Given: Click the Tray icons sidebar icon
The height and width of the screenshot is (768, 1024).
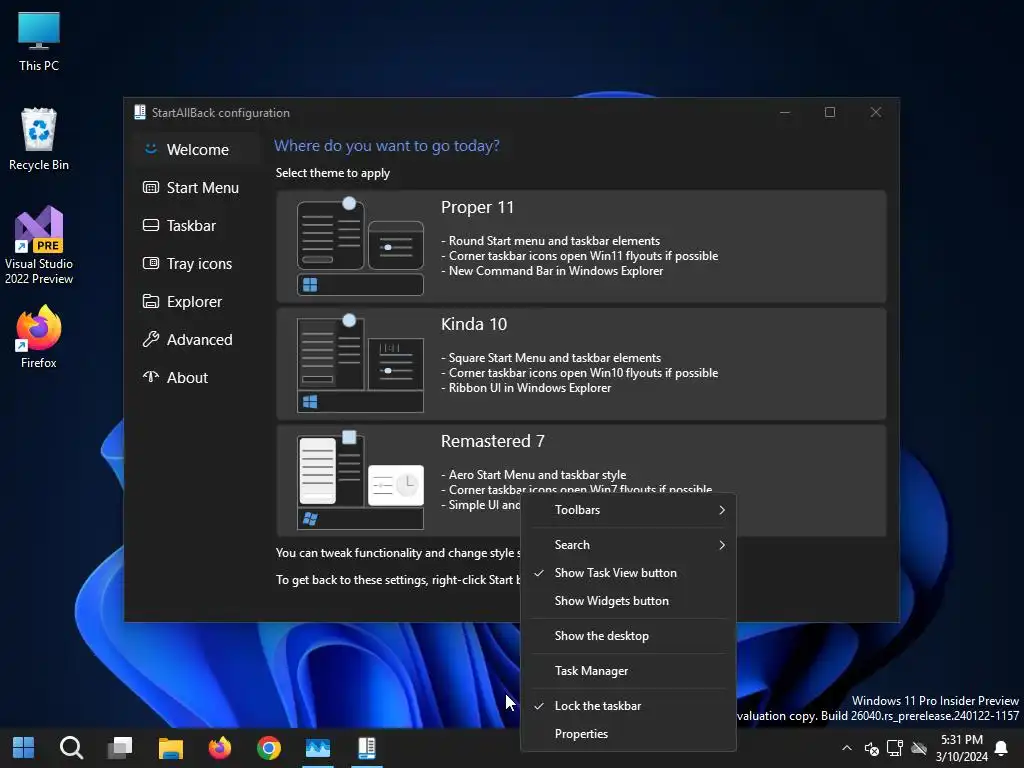Looking at the screenshot, I should point(151,263).
